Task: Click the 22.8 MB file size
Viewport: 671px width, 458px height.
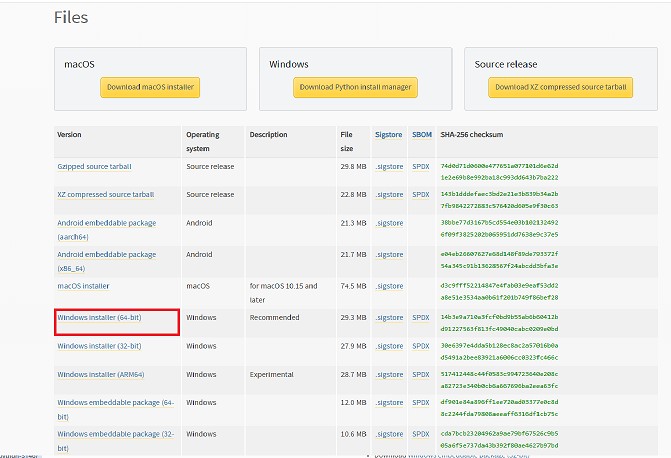Action: (353, 194)
